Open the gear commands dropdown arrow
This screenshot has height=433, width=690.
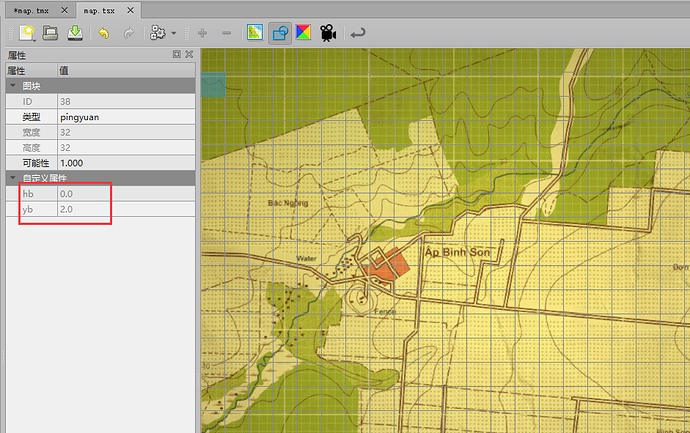(x=174, y=34)
